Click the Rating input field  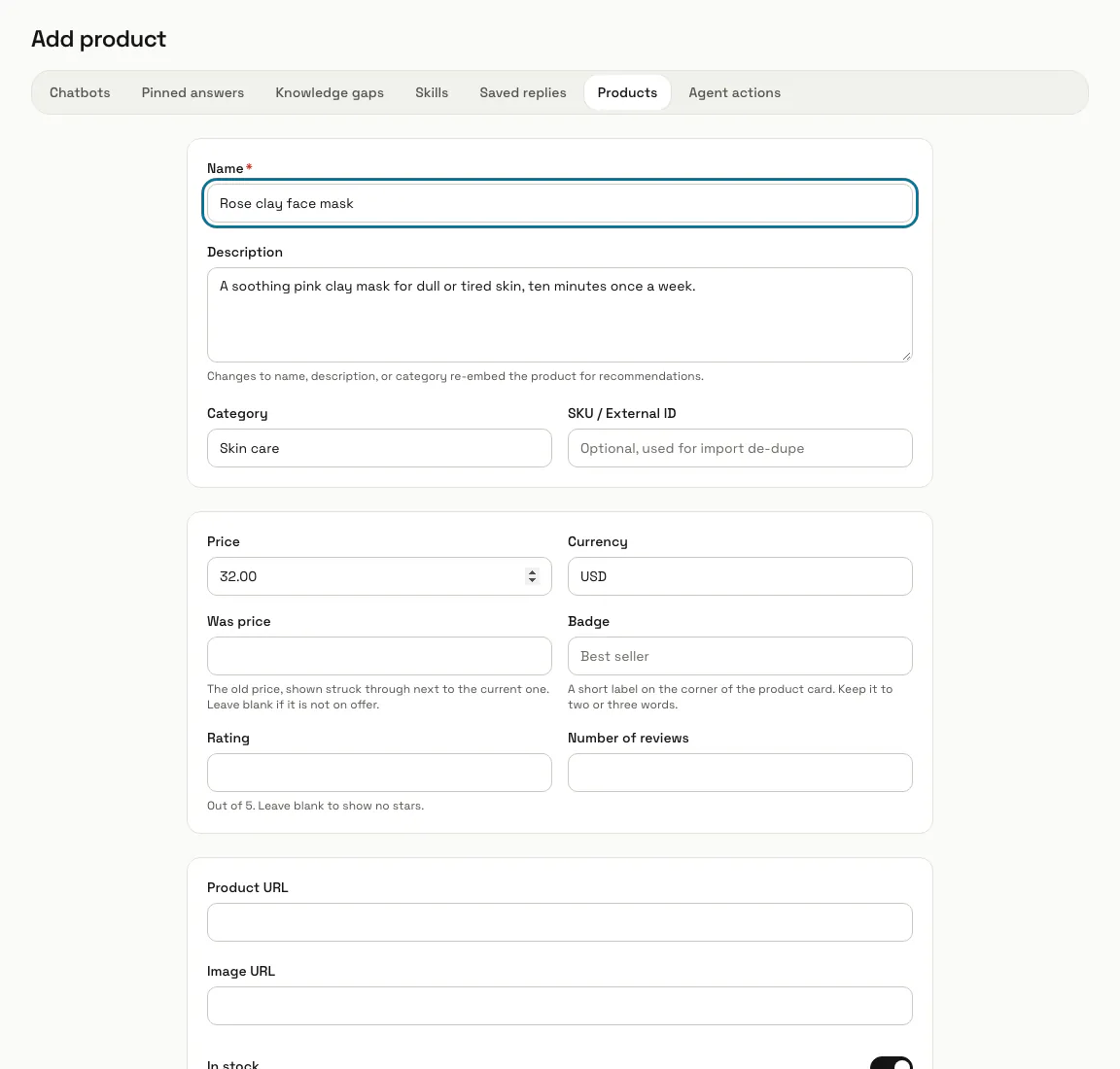pos(379,773)
